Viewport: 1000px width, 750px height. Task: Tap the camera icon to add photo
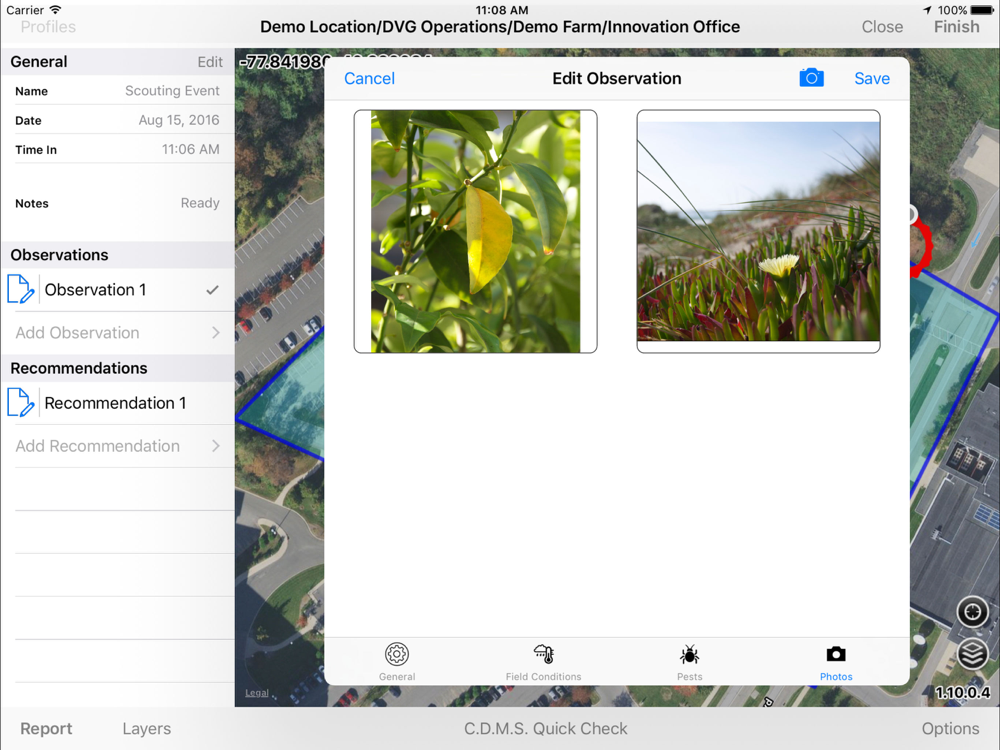(x=811, y=78)
